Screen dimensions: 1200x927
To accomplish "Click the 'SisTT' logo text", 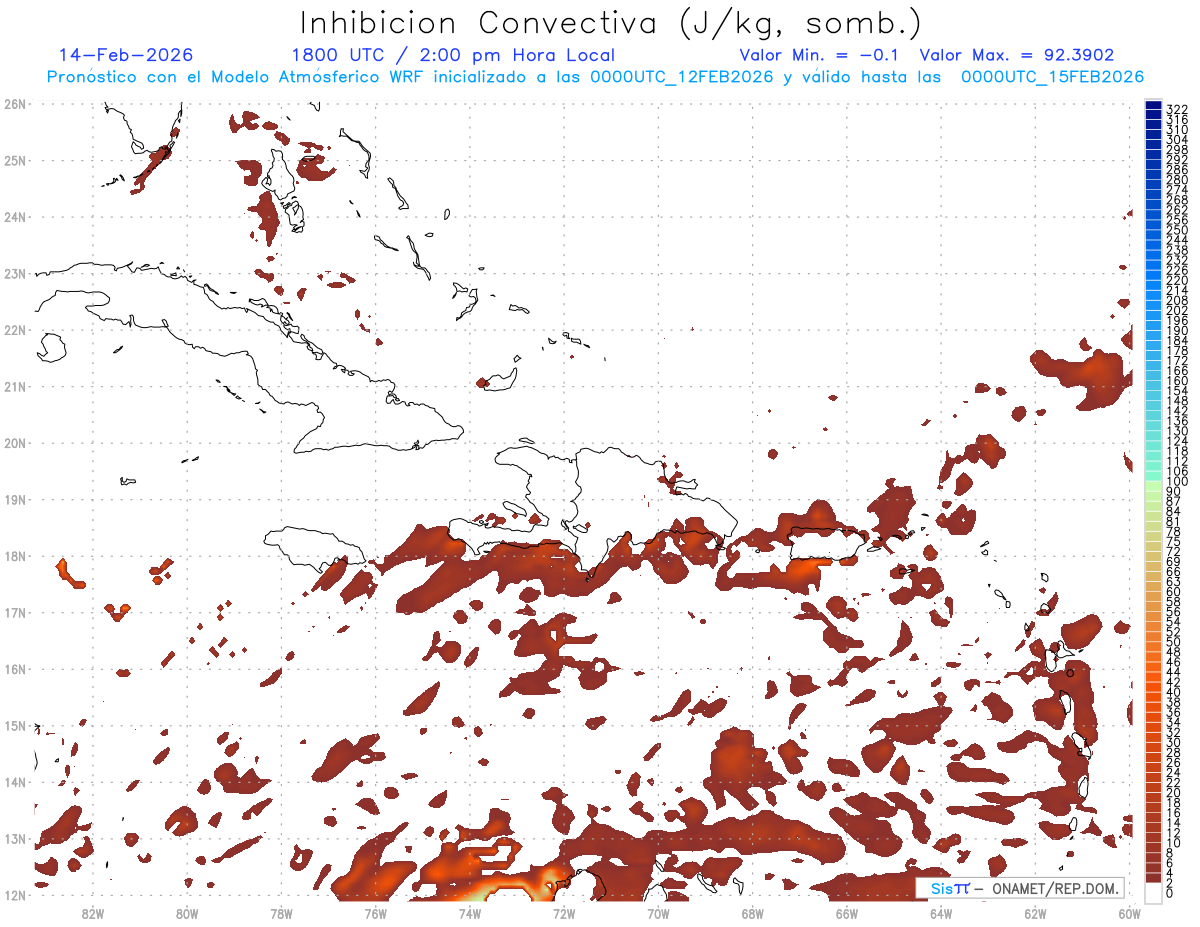I will coord(949,889).
